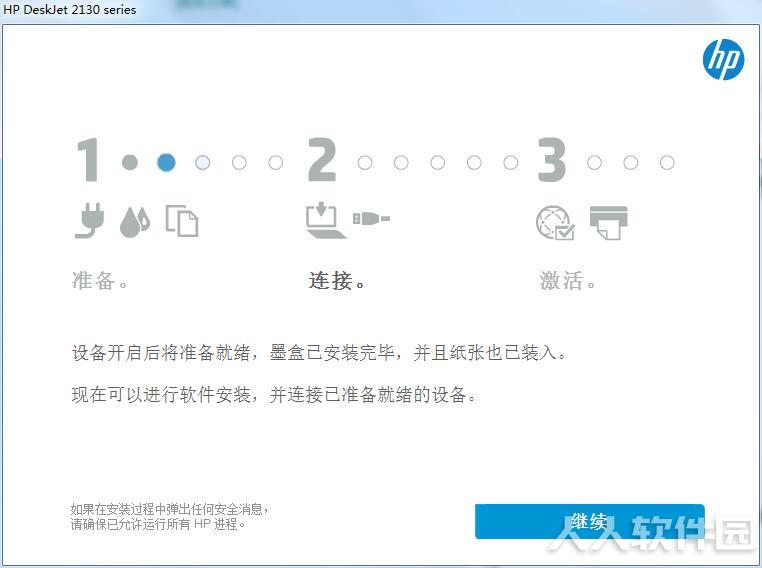The image size is (762, 568).
Task: Click the HP logo icon
Action: (x=723, y=59)
